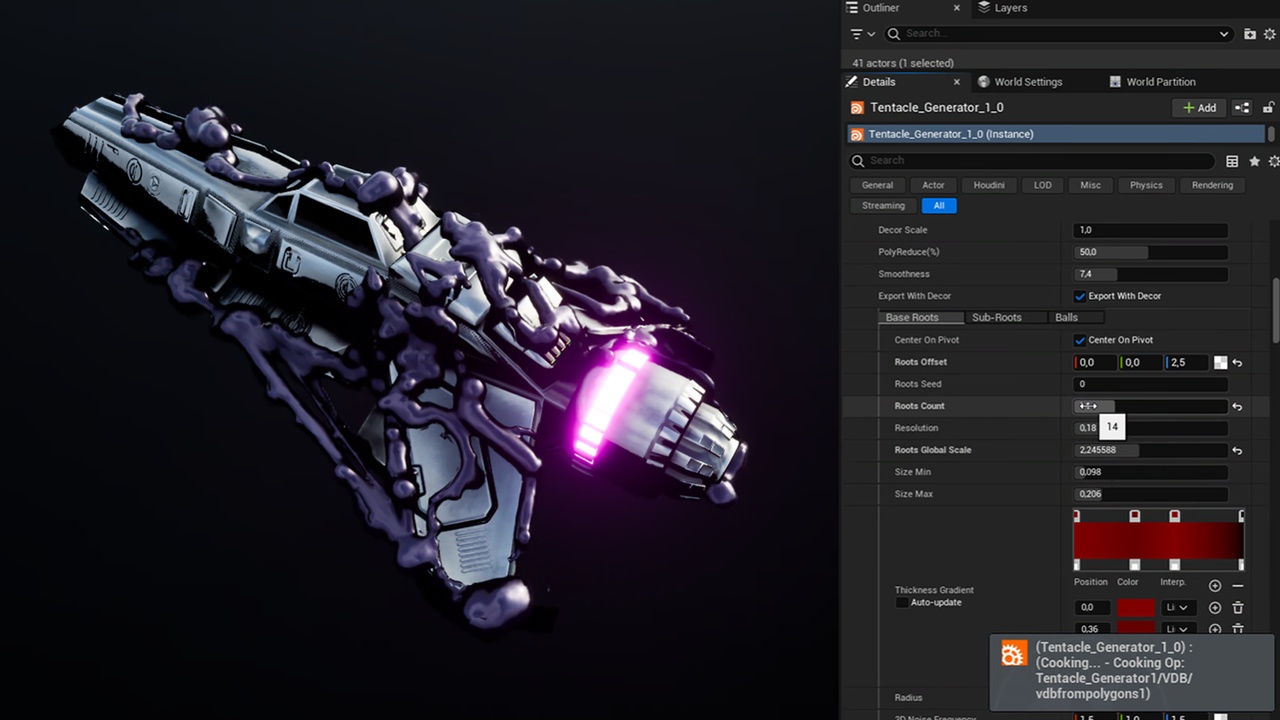
Task: Select the second top gradient stop marker
Action: pyautogui.click(x=1135, y=516)
